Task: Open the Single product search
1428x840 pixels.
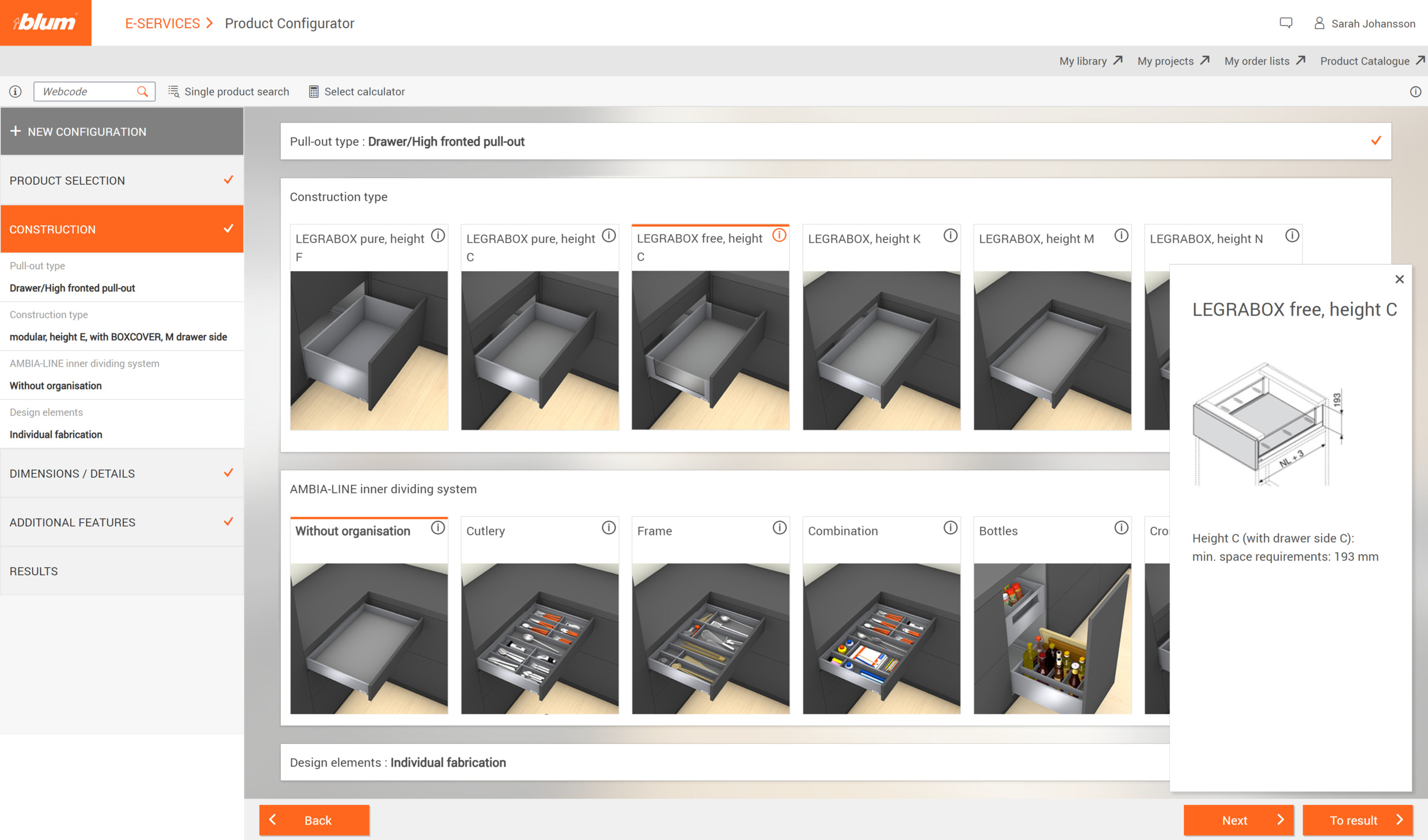Action: 229,91
